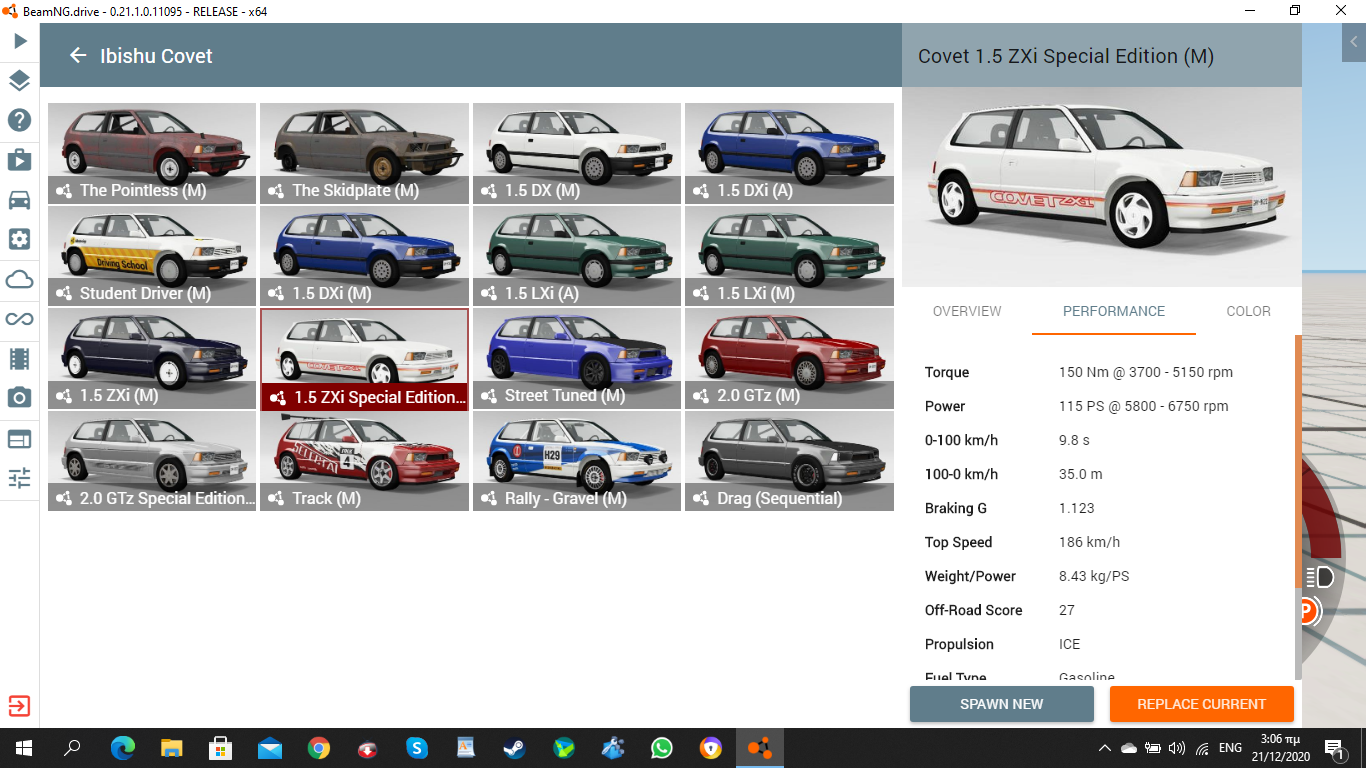The width and height of the screenshot is (1366, 768).
Task: Open the vehicle selector car icon
Action: point(20,200)
